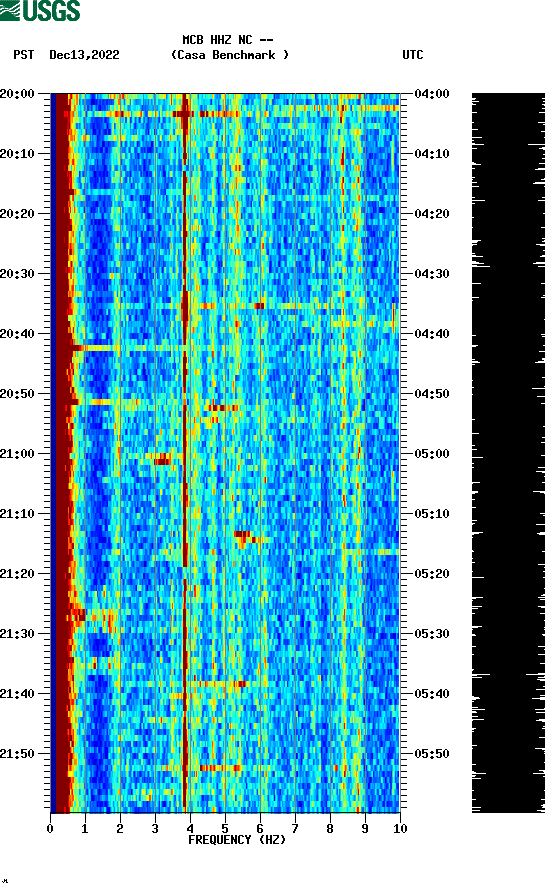Click the 05:00 UTC time label
Image resolution: width=552 pixels, height=892 pixels.
coord(432,453)
